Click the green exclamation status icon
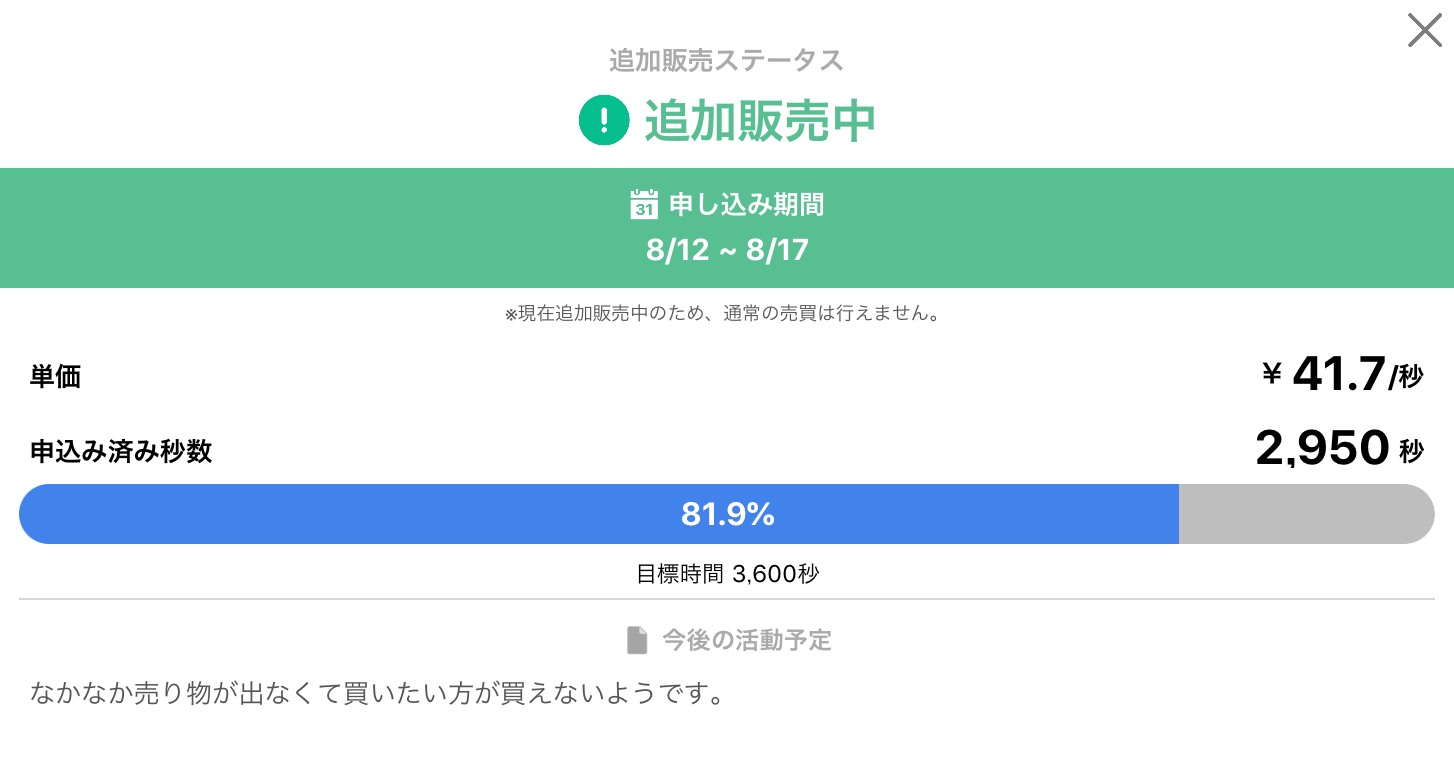This screenshot has height=766, width=1454. (604, 120)
